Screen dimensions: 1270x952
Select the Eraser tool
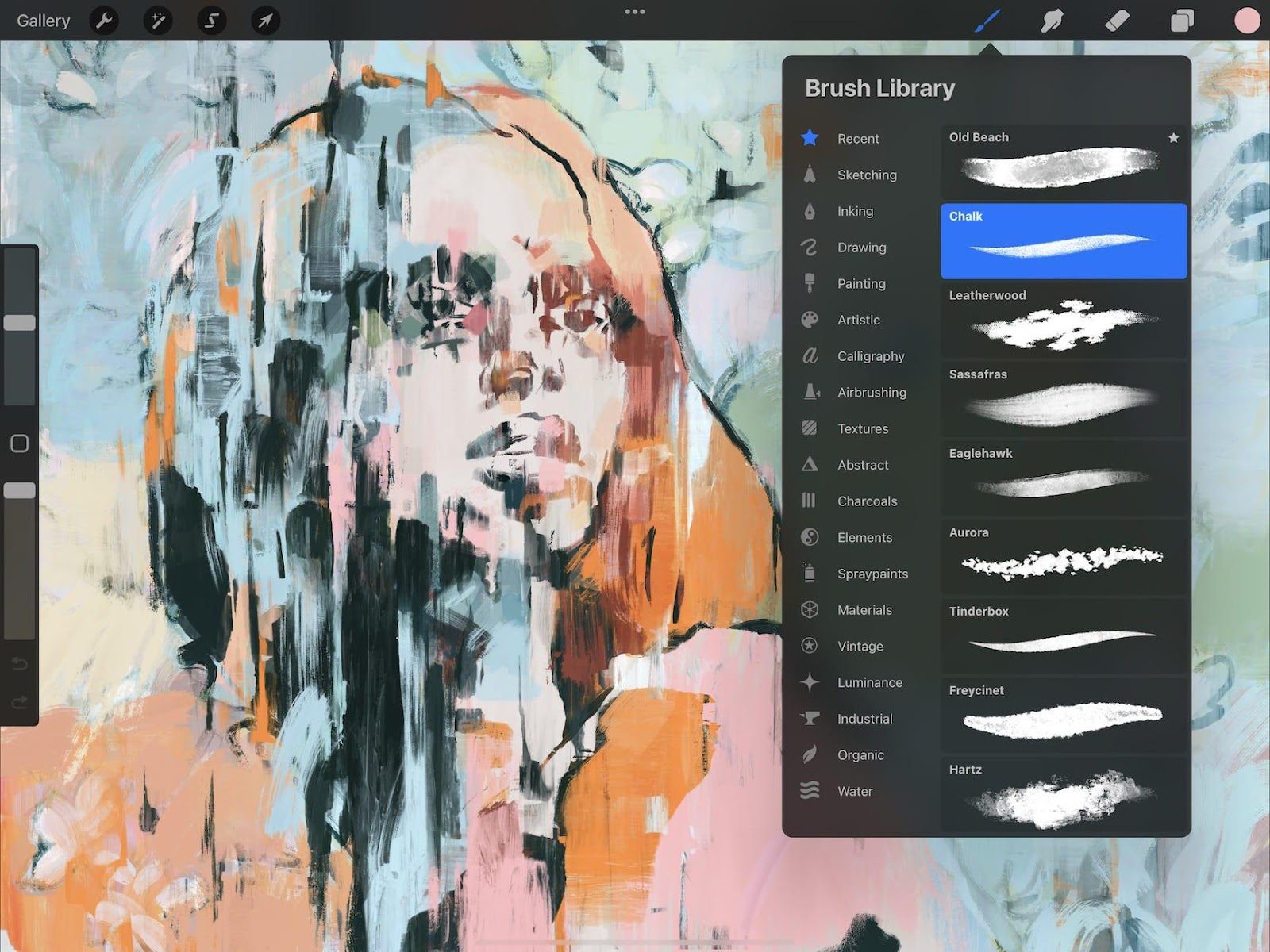coord(1118,21)
